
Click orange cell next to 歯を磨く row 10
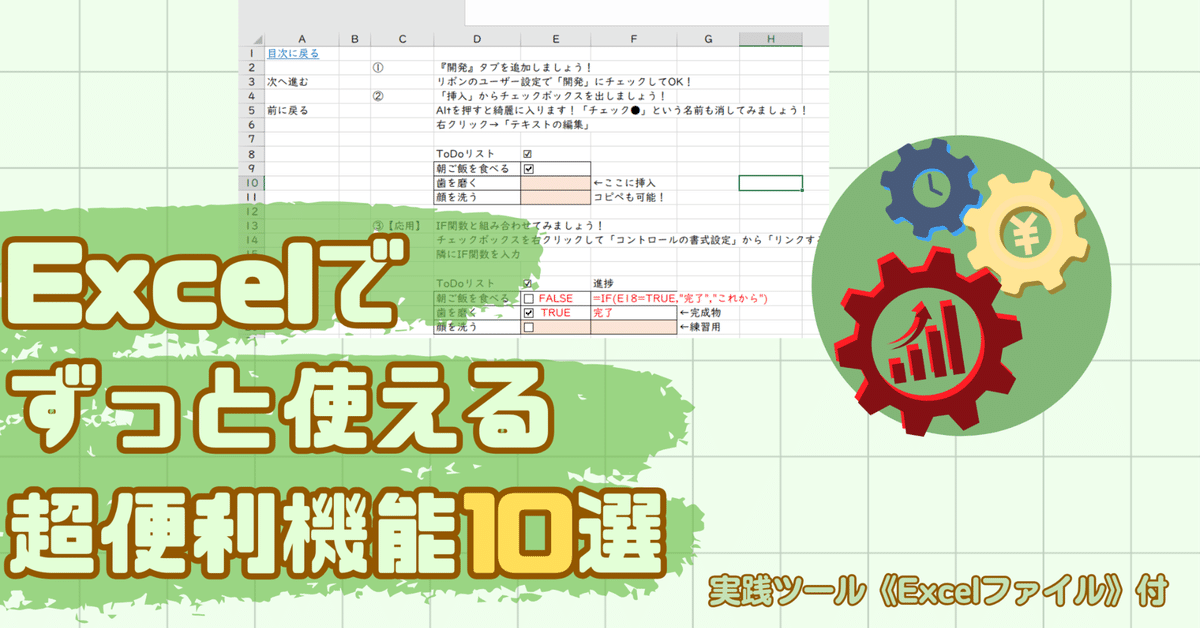pos(555,183)
